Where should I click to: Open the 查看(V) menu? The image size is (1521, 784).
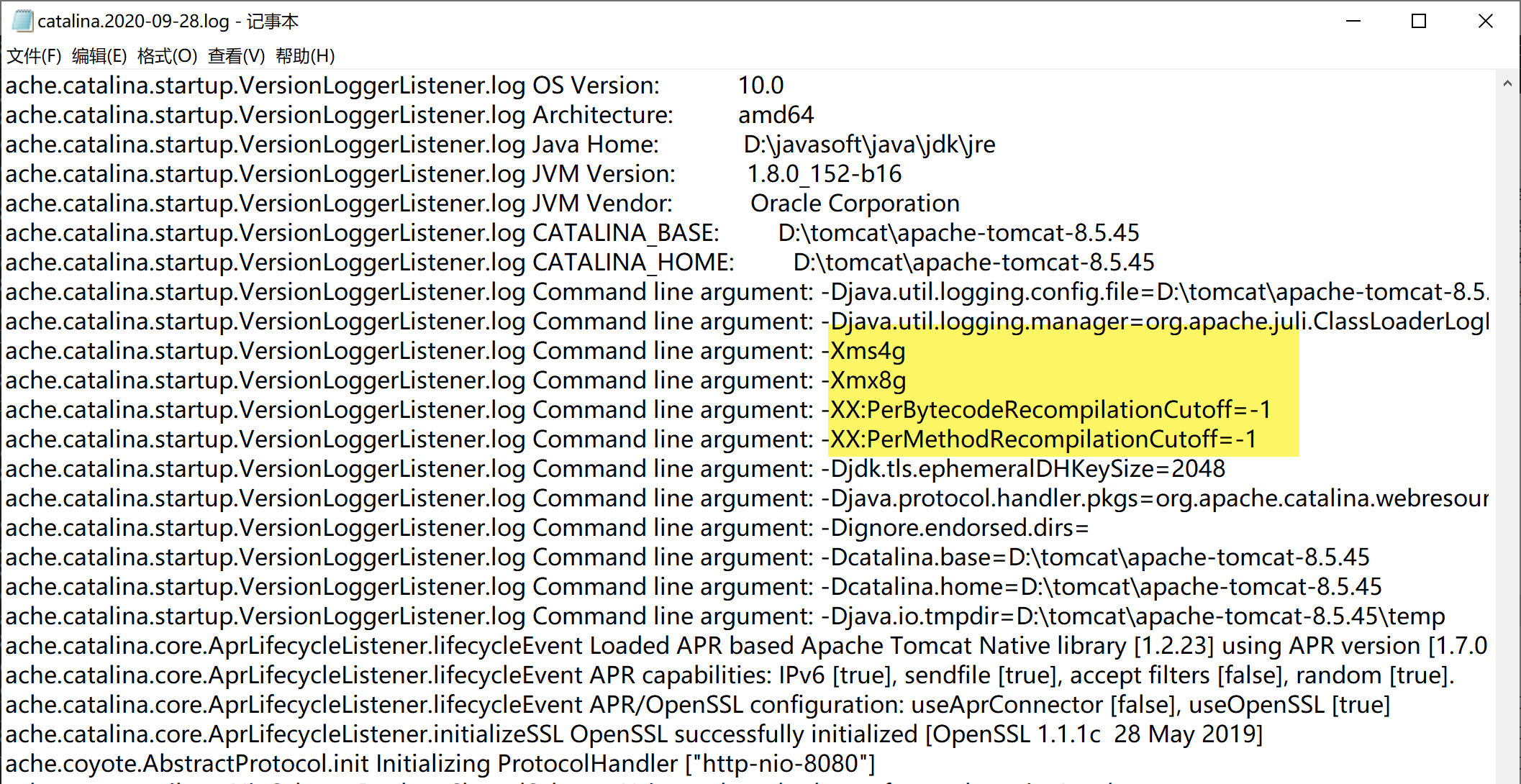(x=236, y=56)
